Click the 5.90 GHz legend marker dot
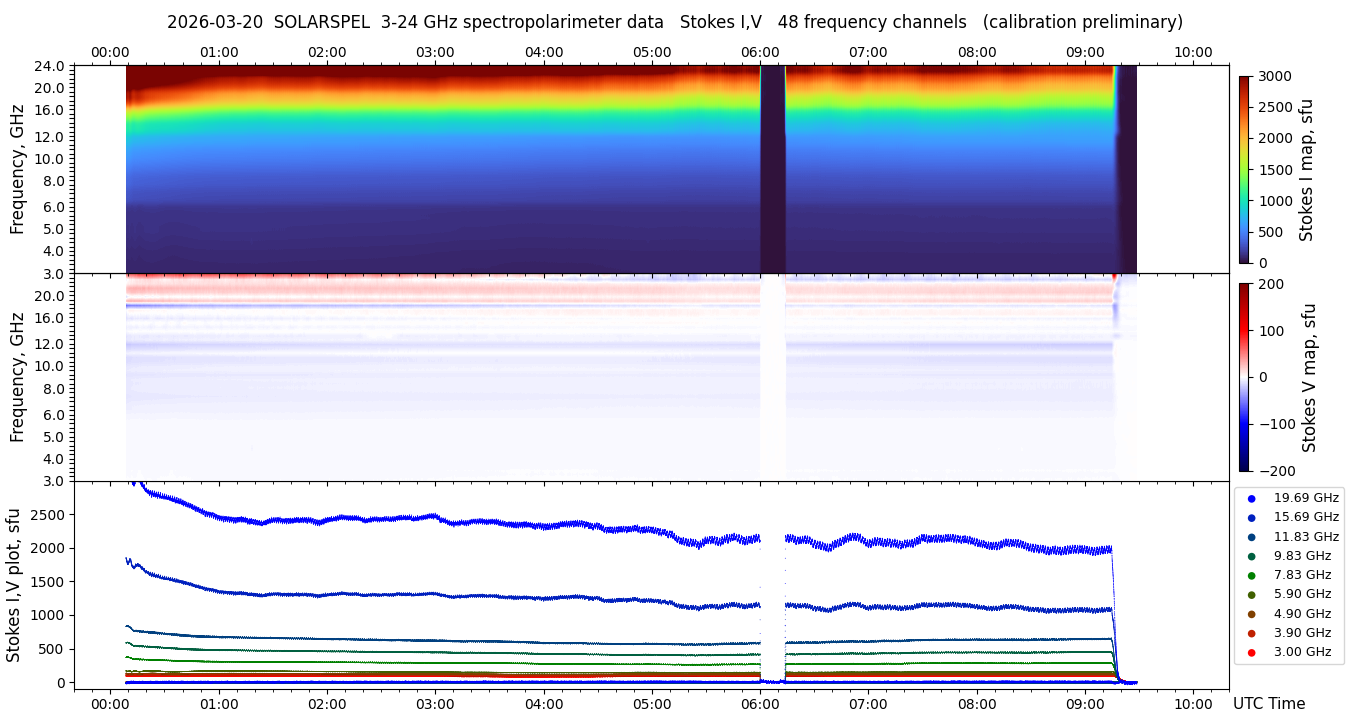This screenshot has width=1350, height=725. tap(1251, 594)
